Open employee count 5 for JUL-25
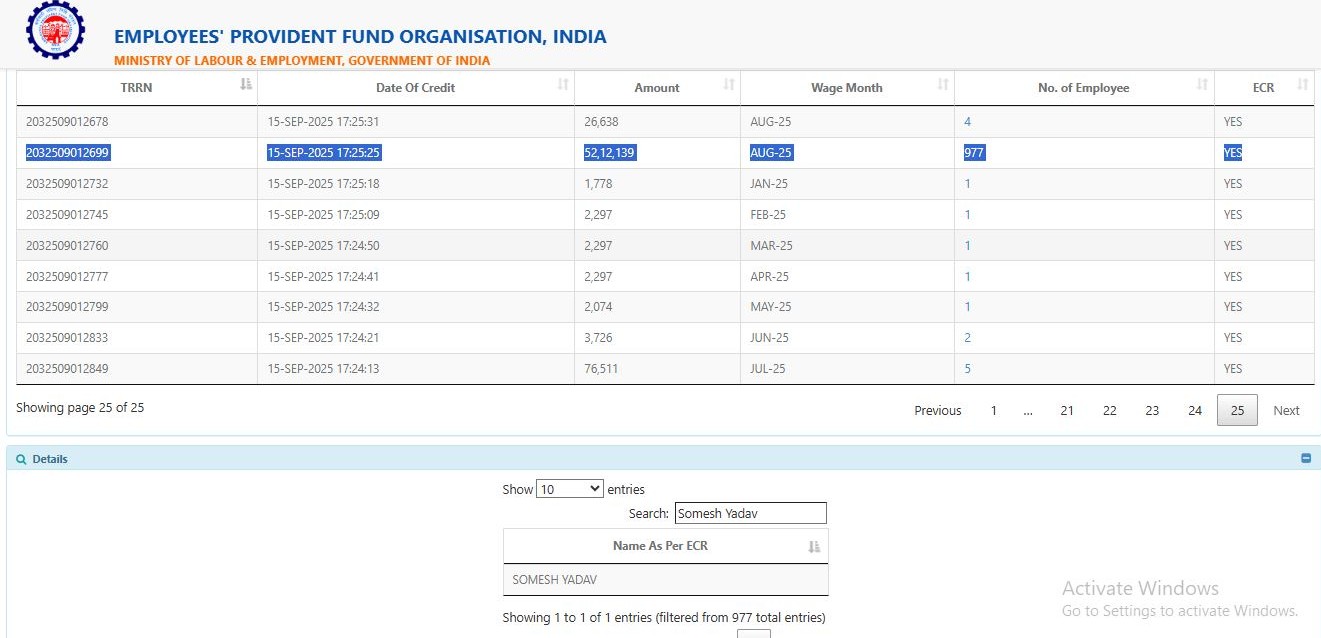The image size is (1321, 638). point(967,369)
